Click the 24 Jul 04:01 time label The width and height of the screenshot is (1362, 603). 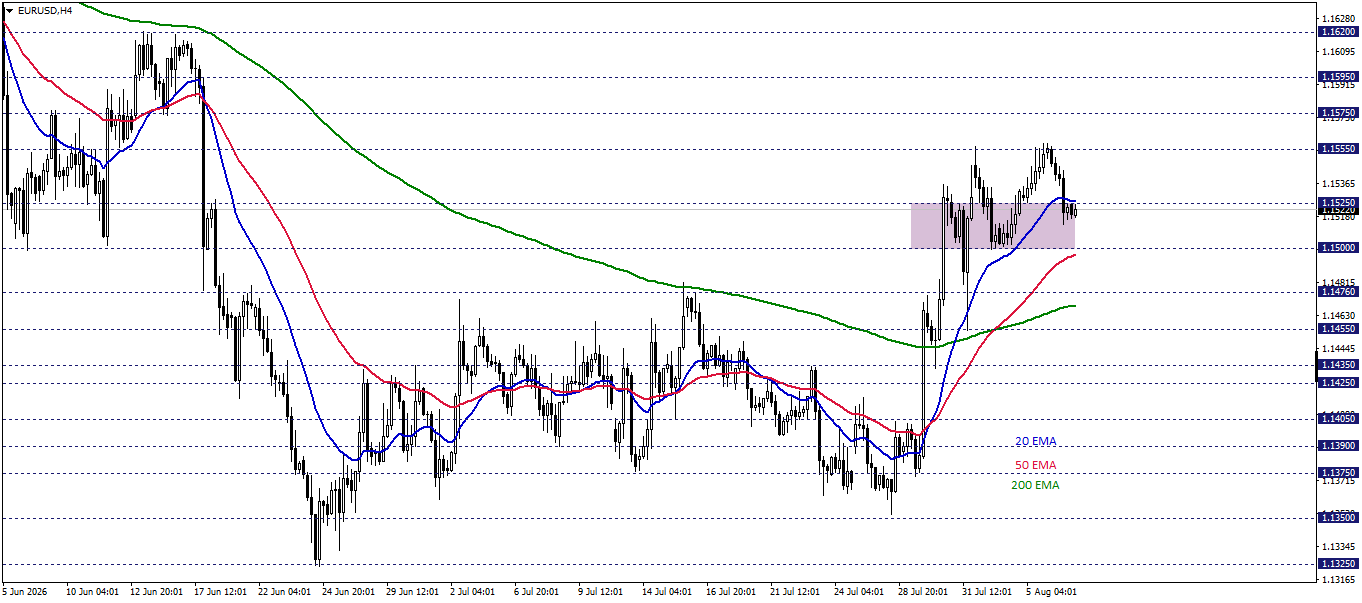point(859,592)
